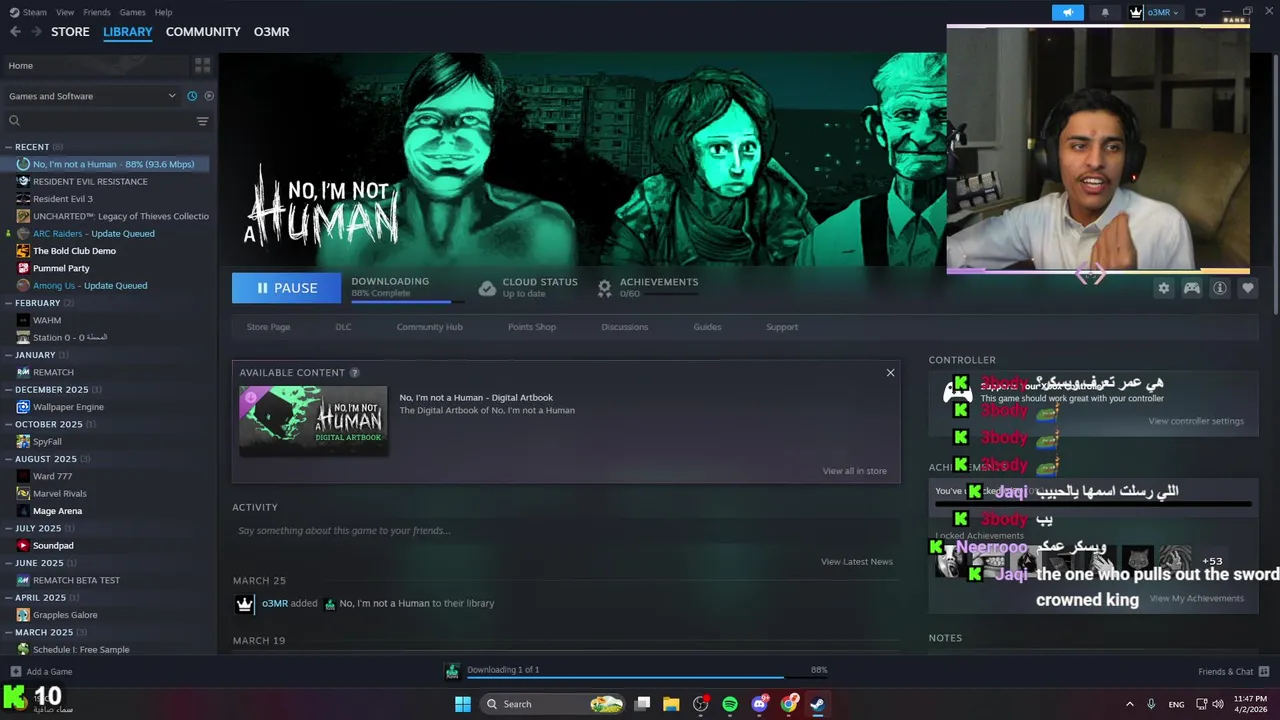Switch to the COMMUNITY tab
This screenshot has width=1280, height=720.
tap(203, 32)
